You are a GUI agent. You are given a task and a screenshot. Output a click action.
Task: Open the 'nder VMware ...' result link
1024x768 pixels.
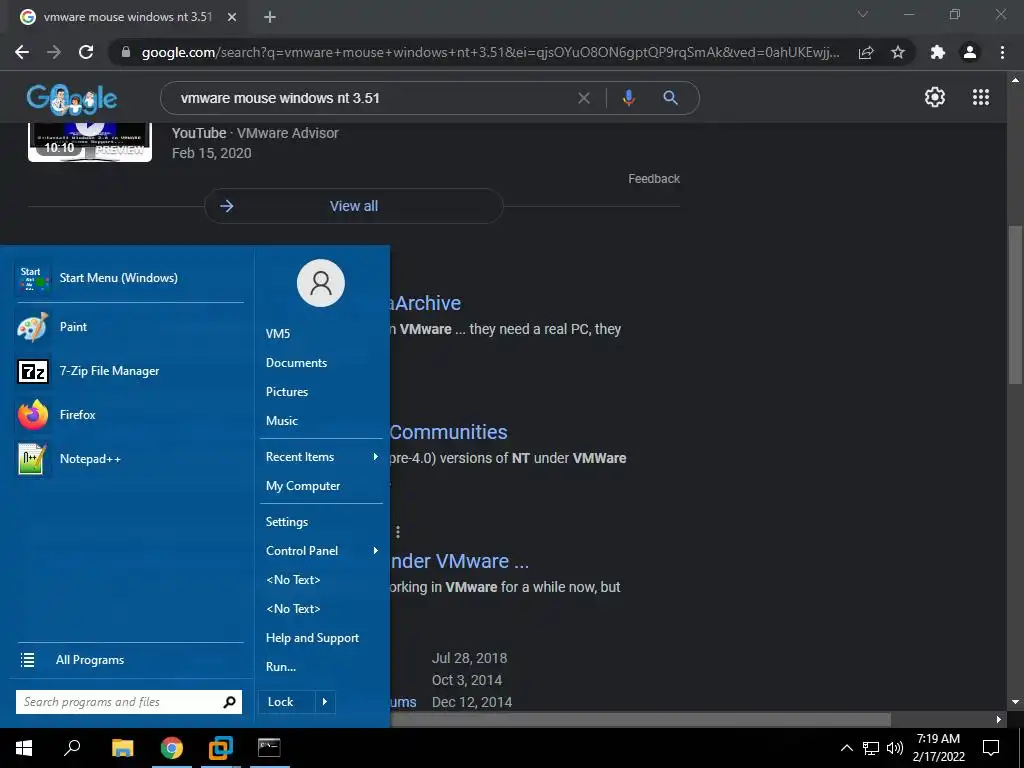point(459,562)
